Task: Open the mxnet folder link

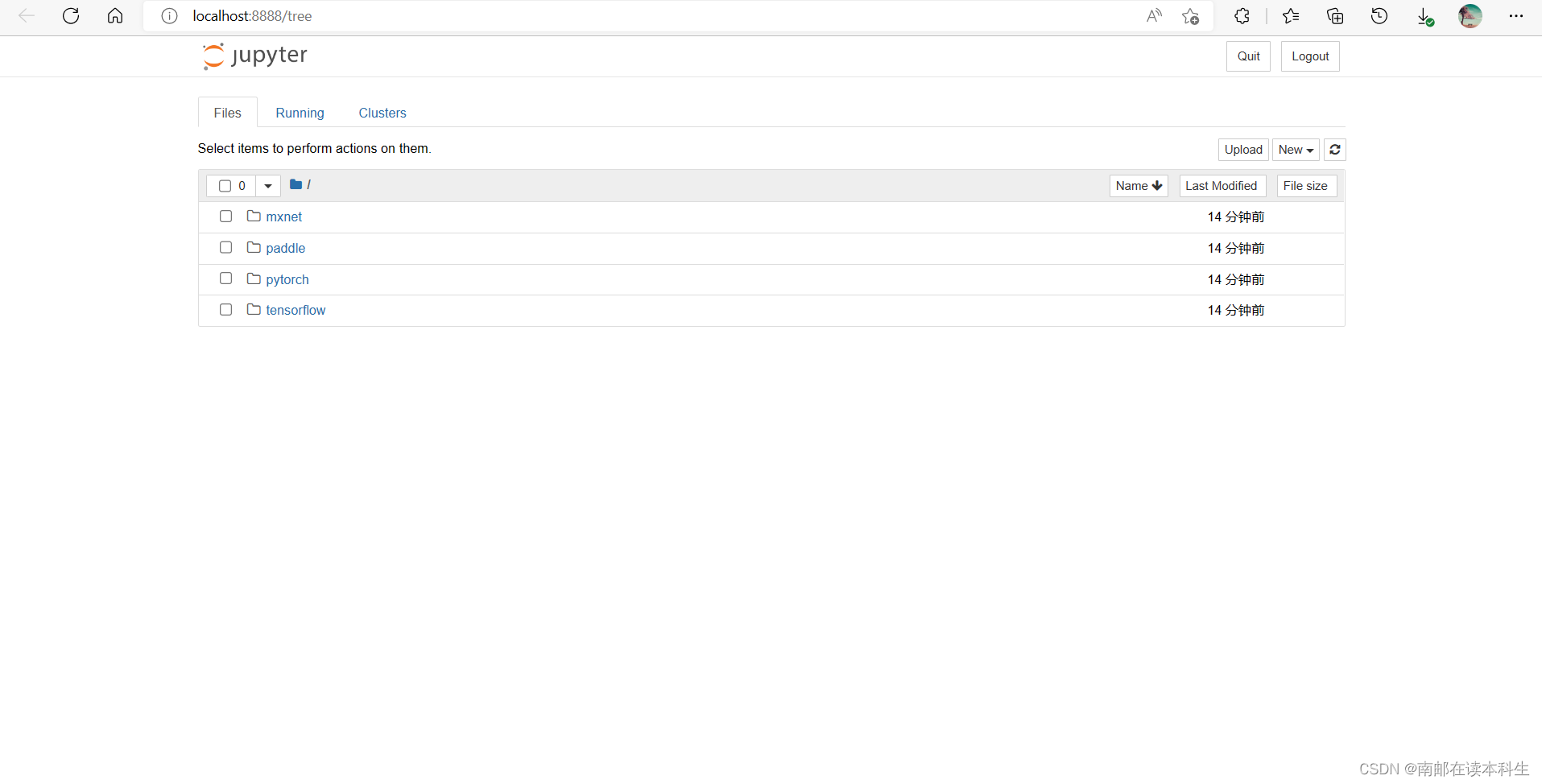Action: (284, 217)
